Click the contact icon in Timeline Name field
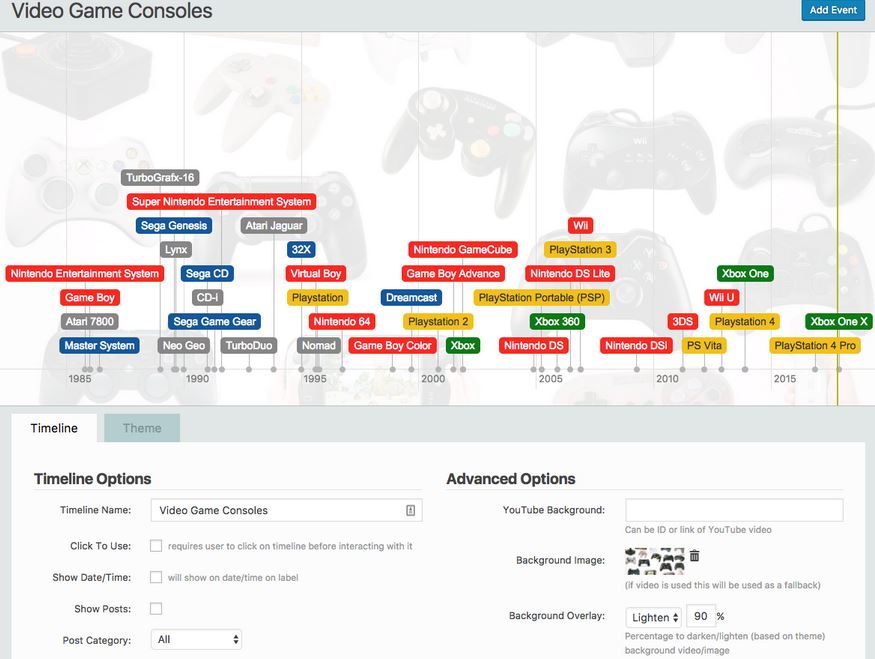 (x=410, y=510)
